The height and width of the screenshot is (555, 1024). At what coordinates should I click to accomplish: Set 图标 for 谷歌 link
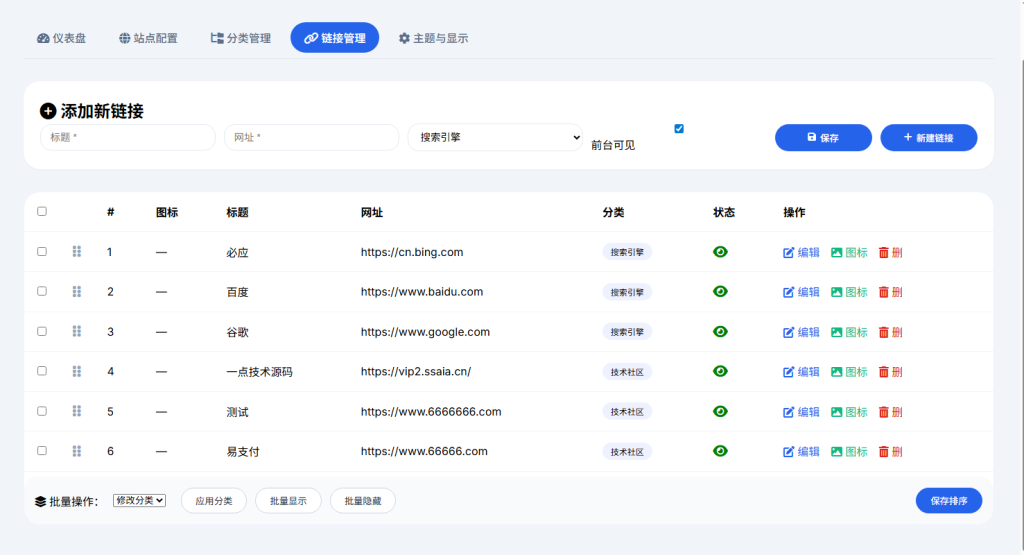[x=849, y=332]
